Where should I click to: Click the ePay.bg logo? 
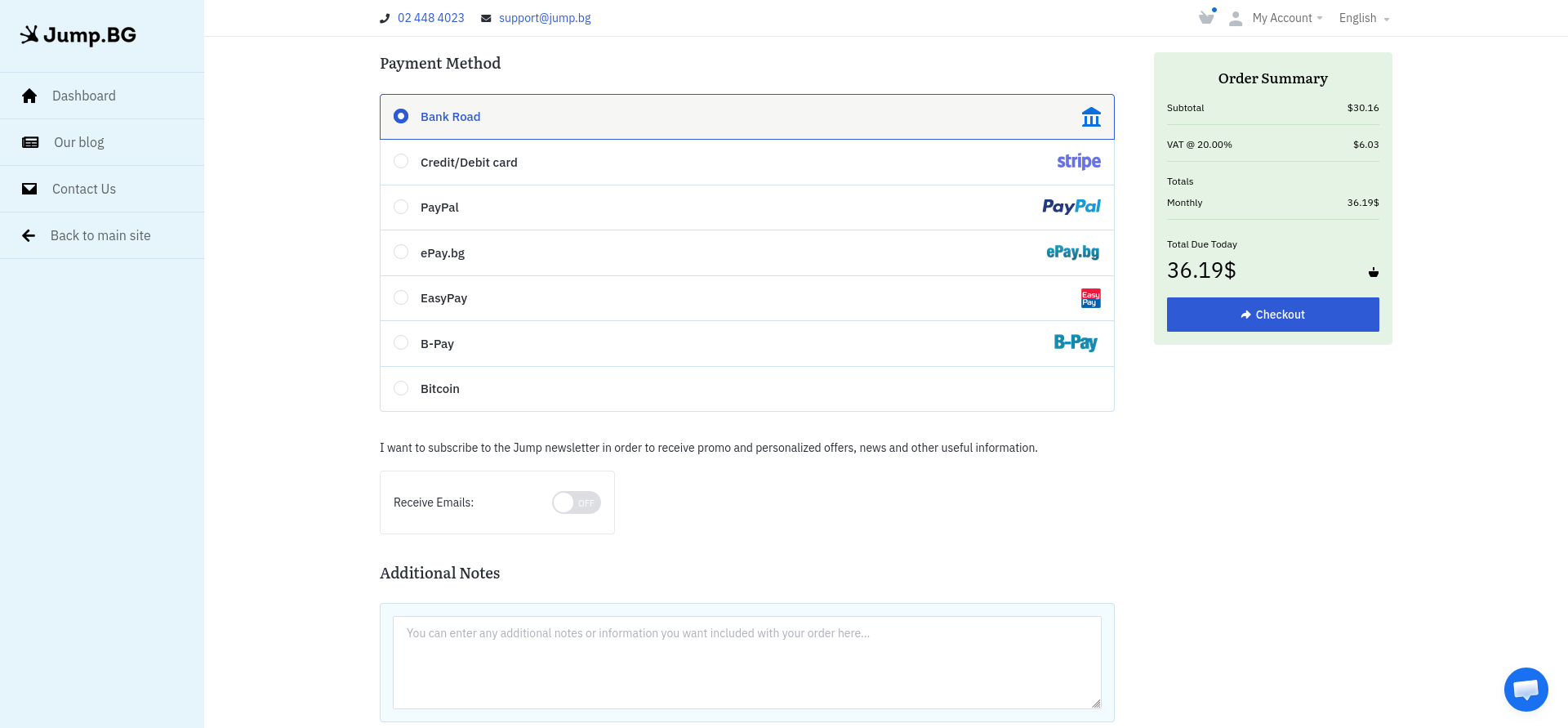tap(1073, 252)
